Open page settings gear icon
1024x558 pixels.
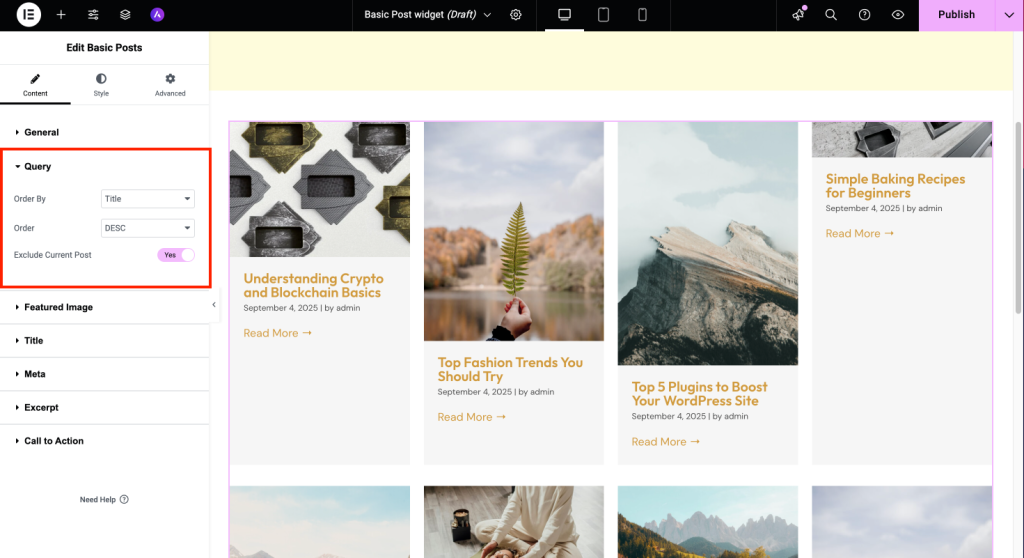516,15
